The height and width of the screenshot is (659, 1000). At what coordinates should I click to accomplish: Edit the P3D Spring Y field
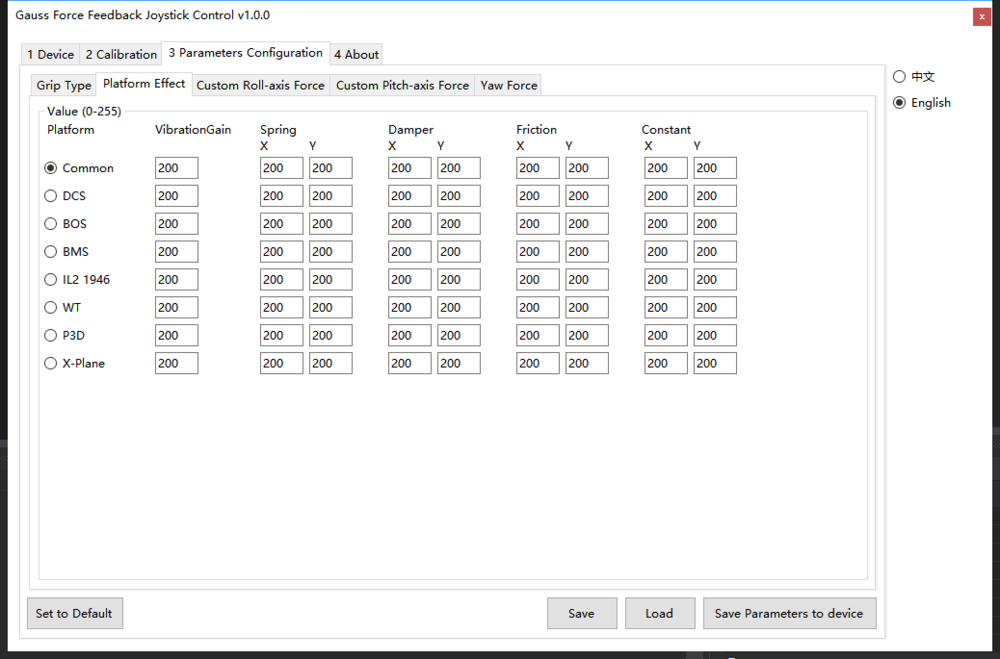[x=330, y=336]
